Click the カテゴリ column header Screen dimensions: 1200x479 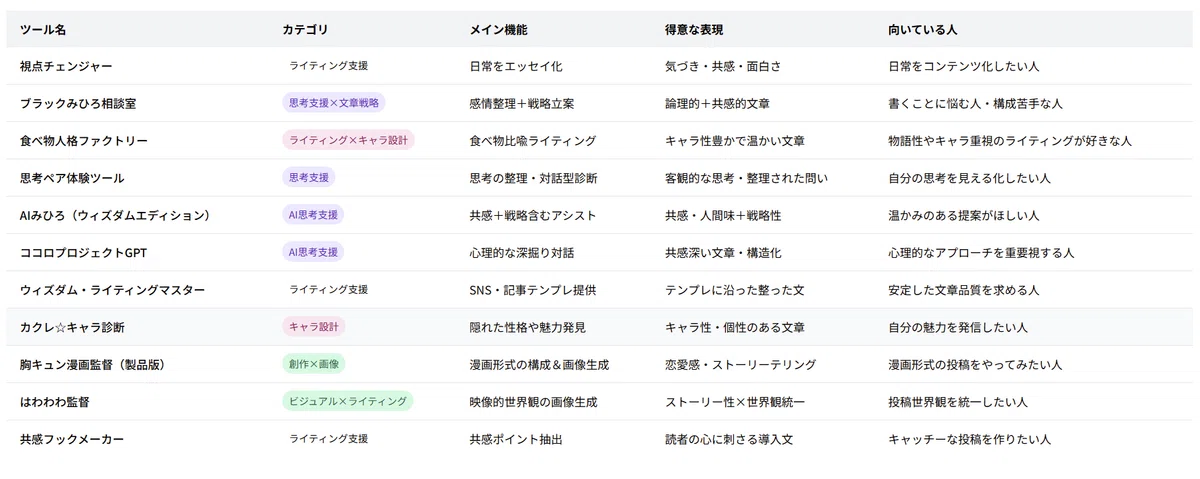305,30
